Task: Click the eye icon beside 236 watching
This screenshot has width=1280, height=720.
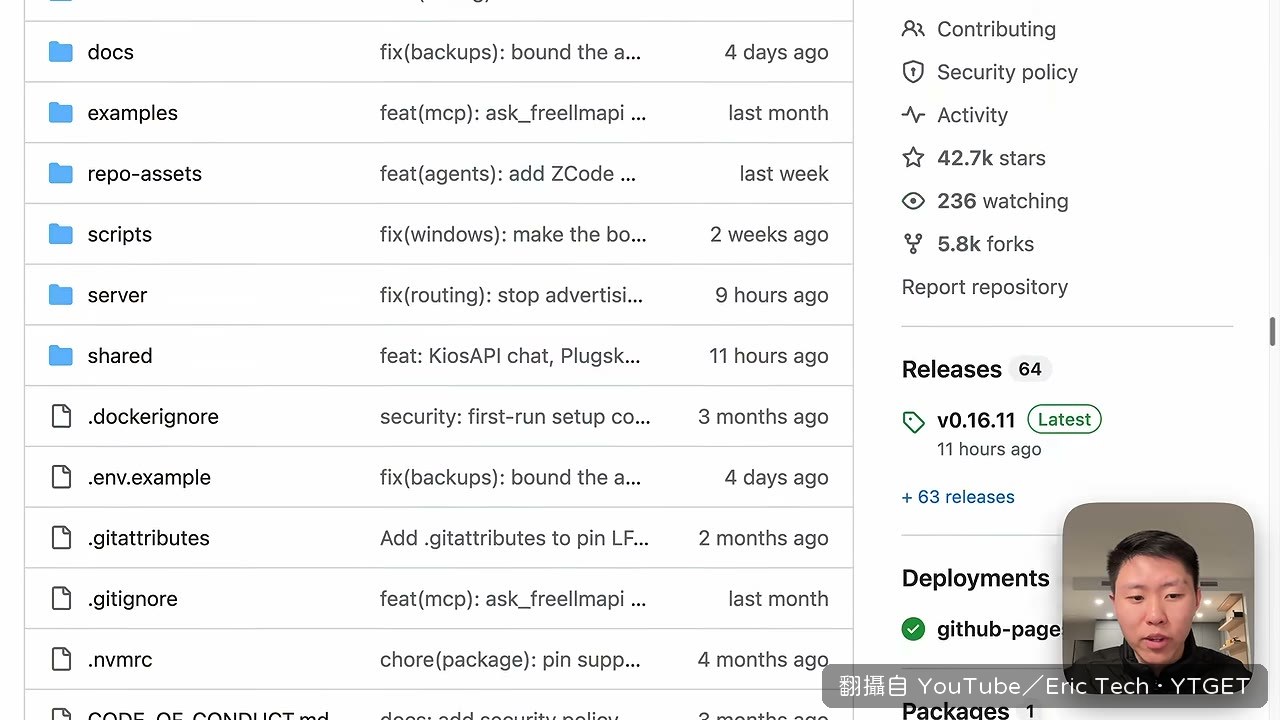Action: [913, 201]
